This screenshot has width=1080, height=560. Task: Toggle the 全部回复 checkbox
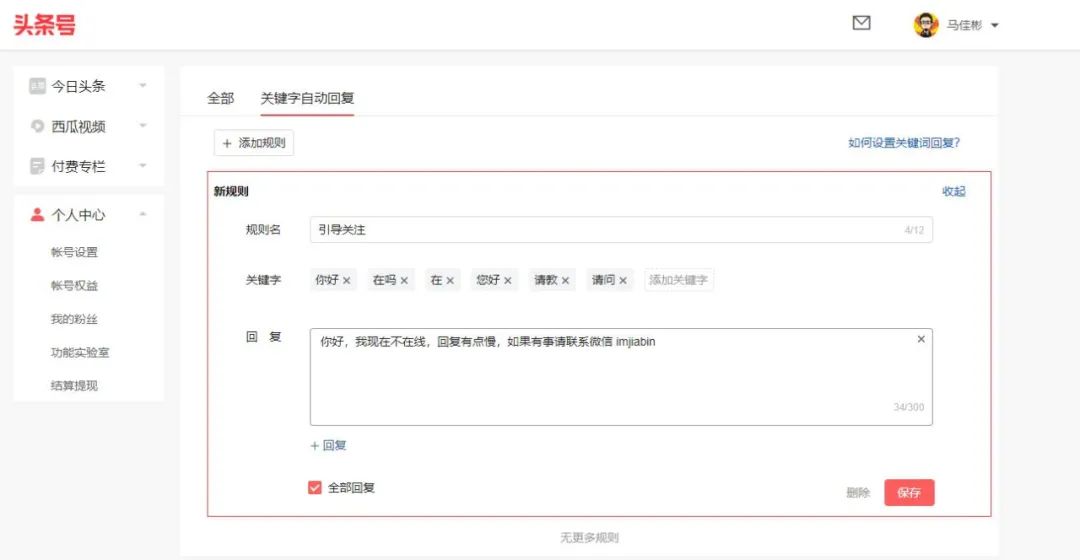tap(315, 488)
